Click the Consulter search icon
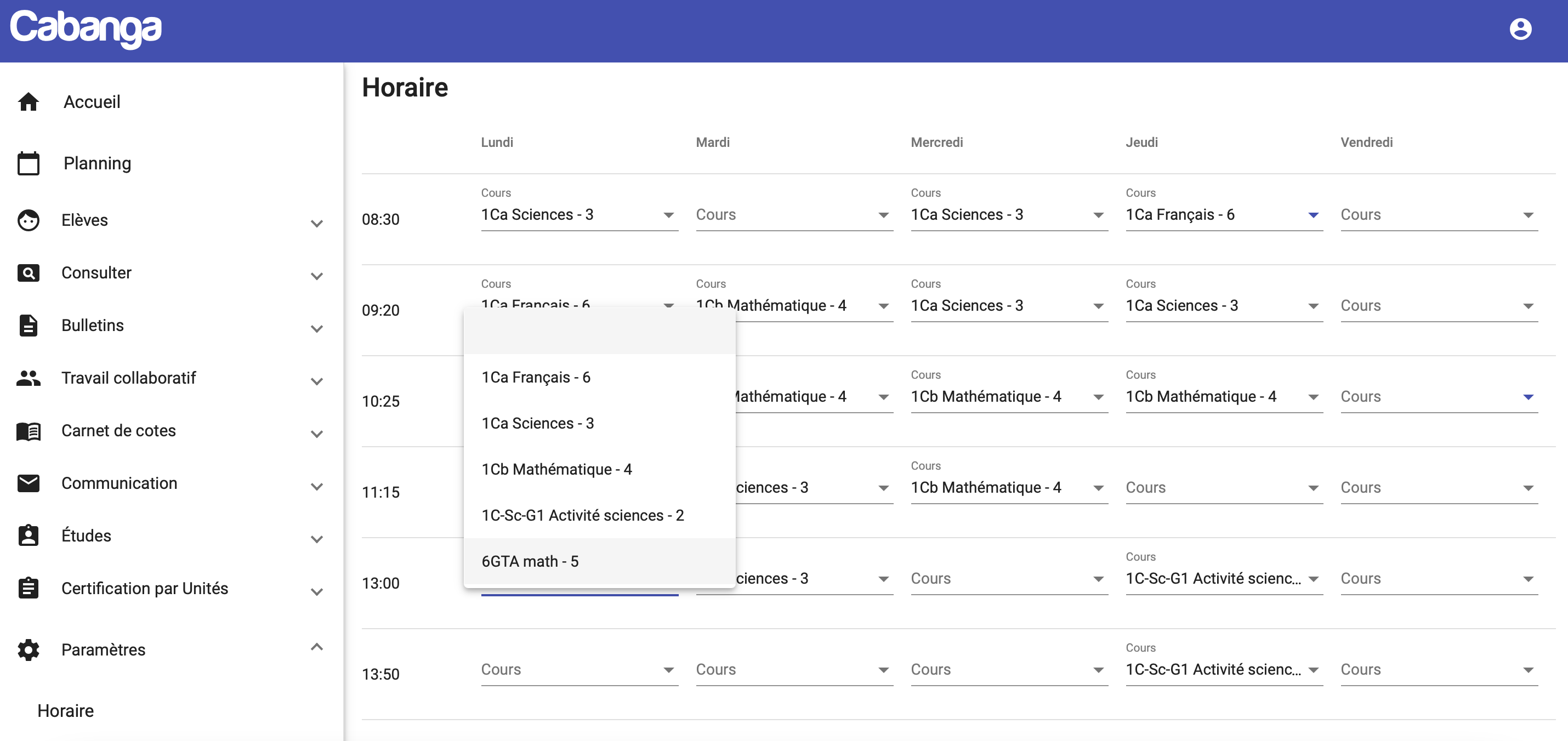Viewport: 1568px width, 741px height. (x=28, y=272)
